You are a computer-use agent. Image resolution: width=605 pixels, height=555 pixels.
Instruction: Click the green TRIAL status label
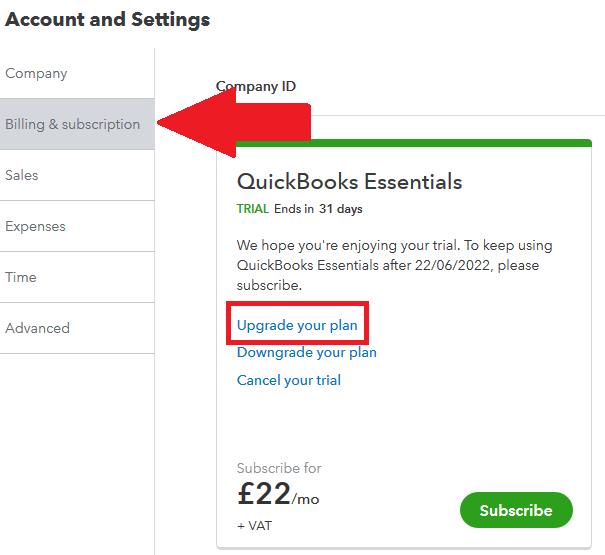tap(253, 209)
